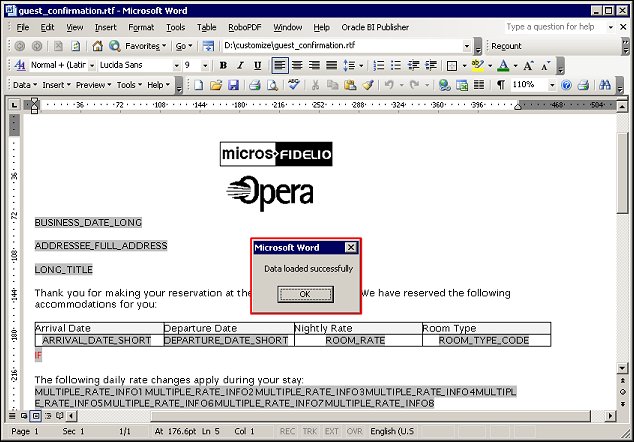Click the Save icon
Screen dimensions: 634x442
233,85
